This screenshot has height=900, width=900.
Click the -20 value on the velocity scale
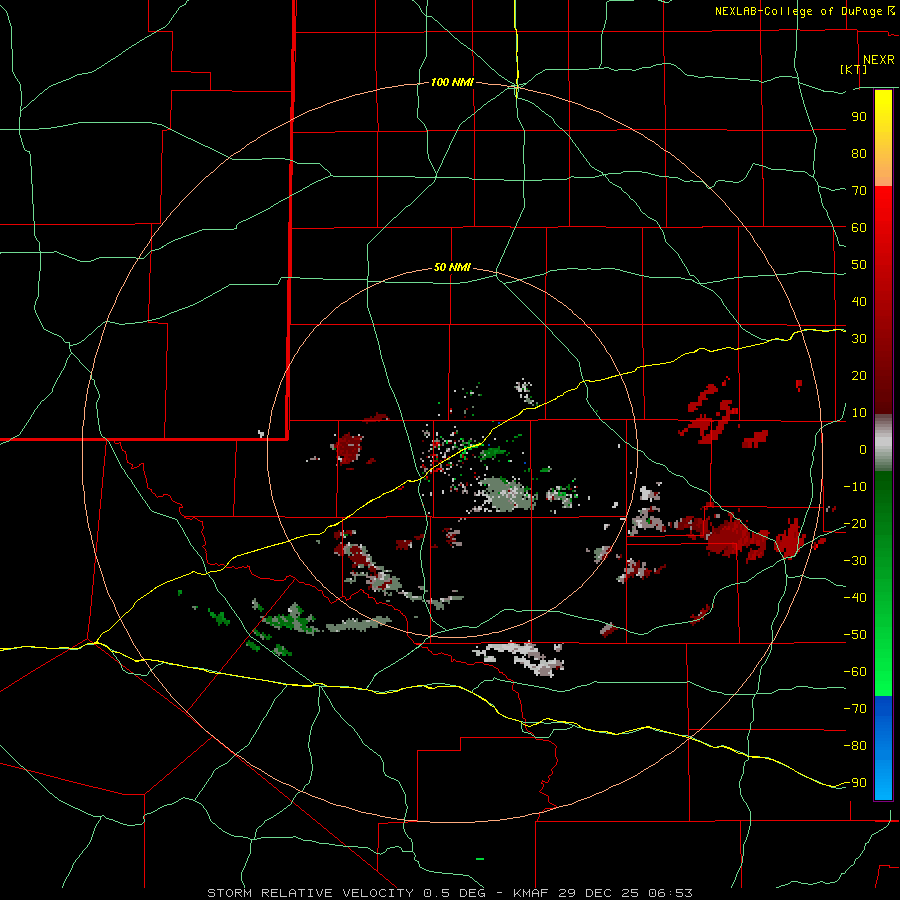click(x=855, y=523)
